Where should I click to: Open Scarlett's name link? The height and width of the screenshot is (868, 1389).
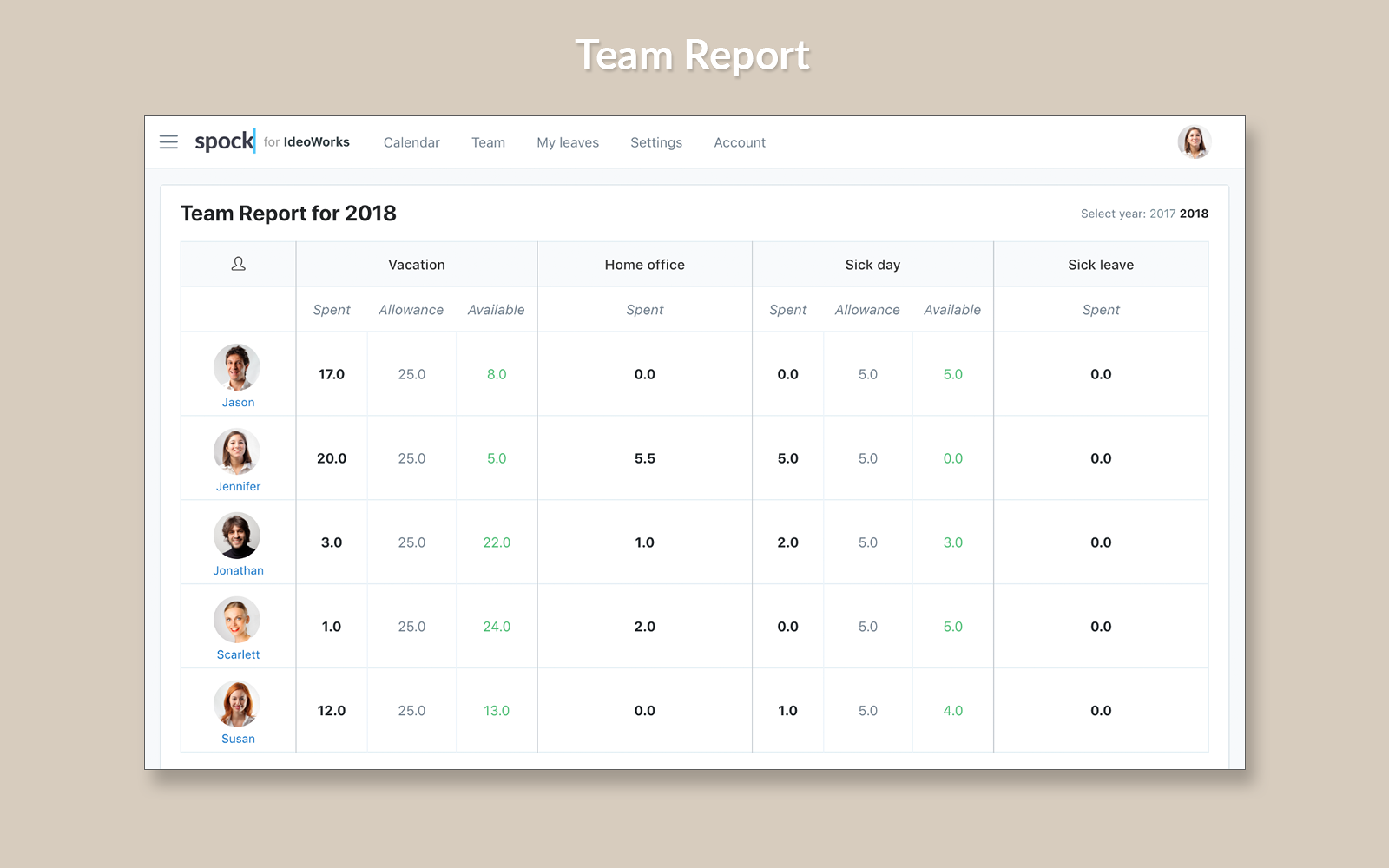(238, 655)
